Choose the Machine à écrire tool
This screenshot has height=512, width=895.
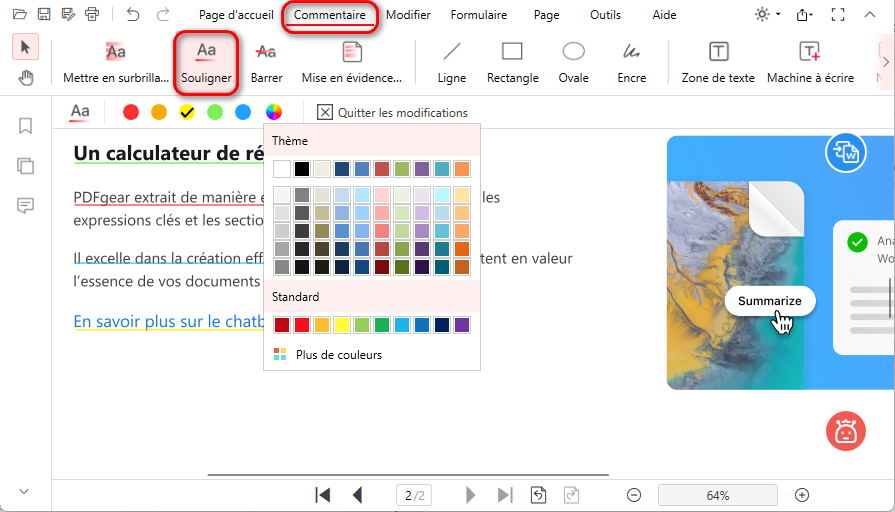tap(811, 63)
